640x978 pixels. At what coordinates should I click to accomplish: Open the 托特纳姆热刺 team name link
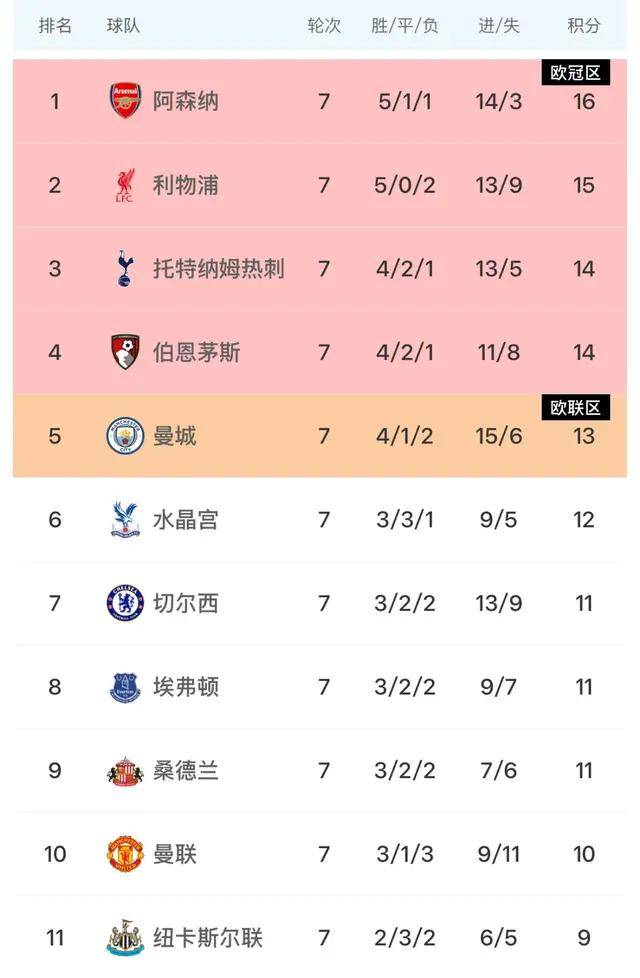218,268
